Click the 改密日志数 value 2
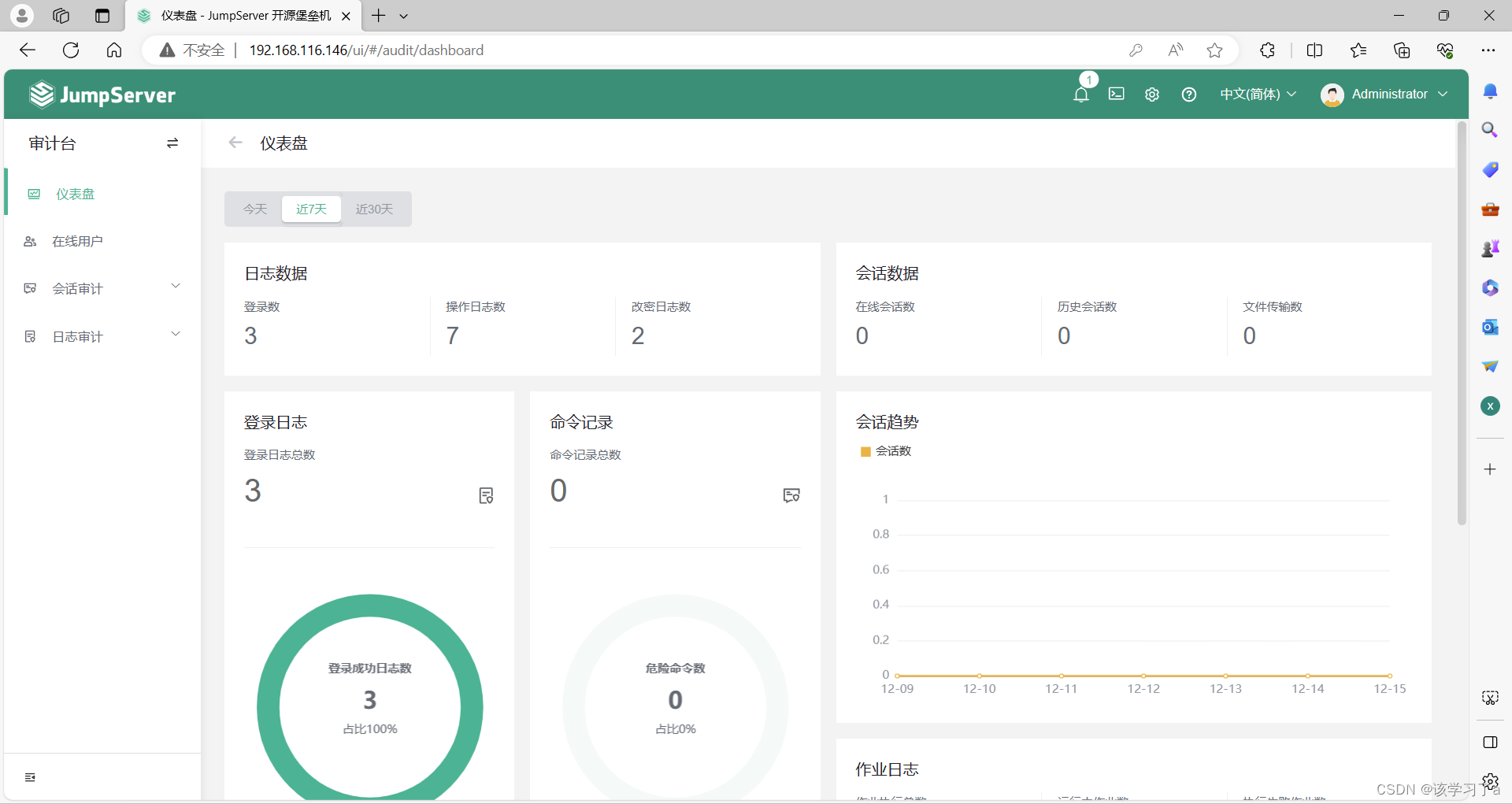The width and height of the screenshot is (1512, 804). 638,336
